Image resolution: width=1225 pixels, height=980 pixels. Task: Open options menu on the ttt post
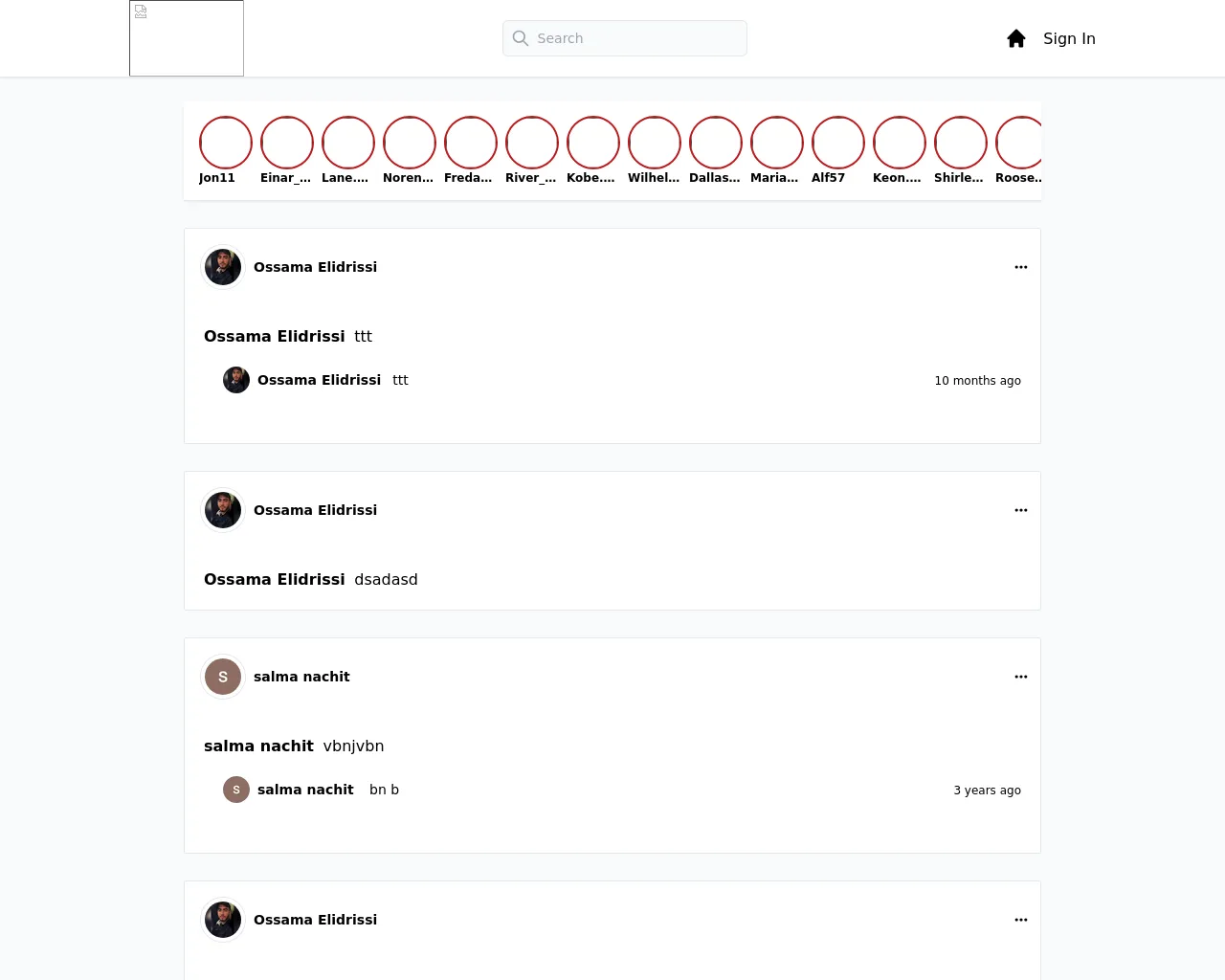pyautogui.click(x=1021, y=267)
